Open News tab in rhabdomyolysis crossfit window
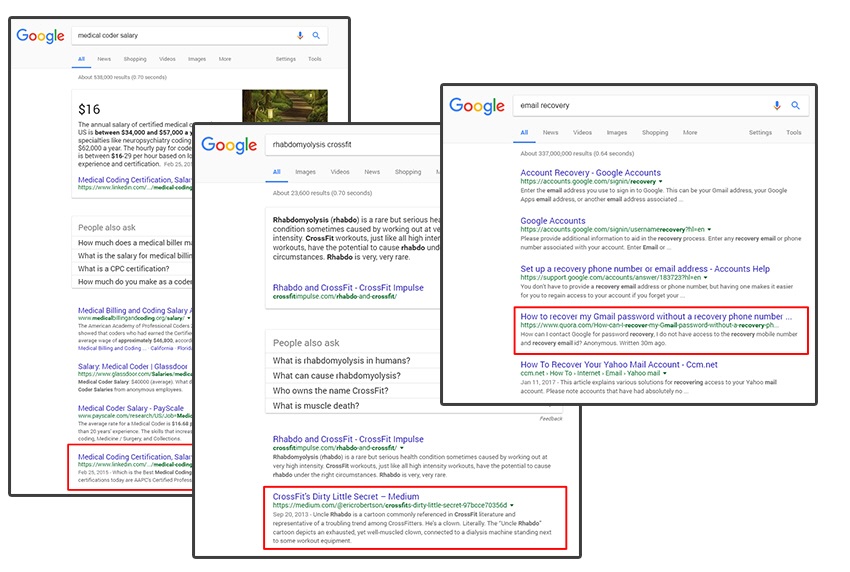Viewport: 850px width, 572px height. click(372, 171)
